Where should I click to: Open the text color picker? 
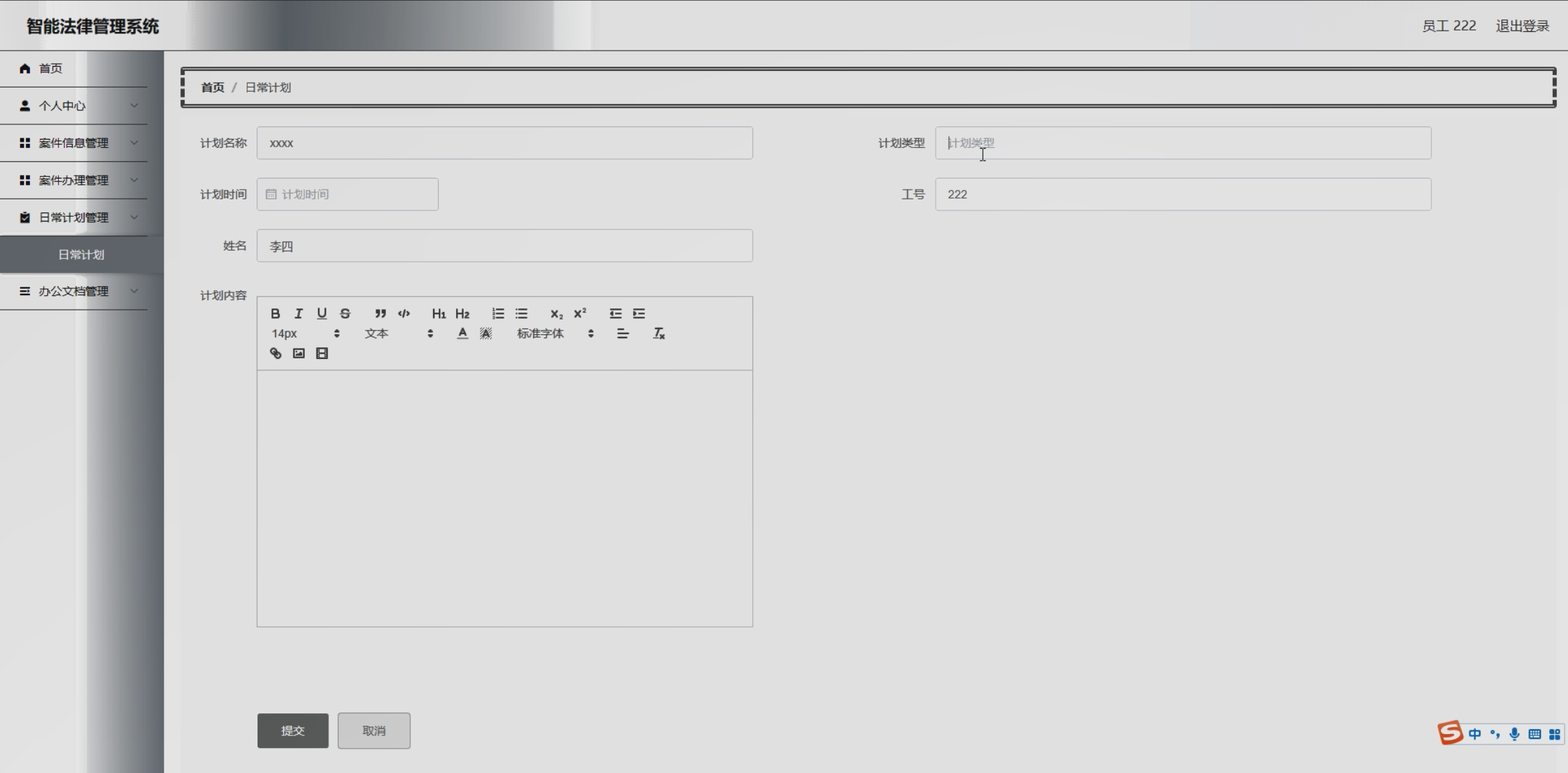[x=462, y=333]
